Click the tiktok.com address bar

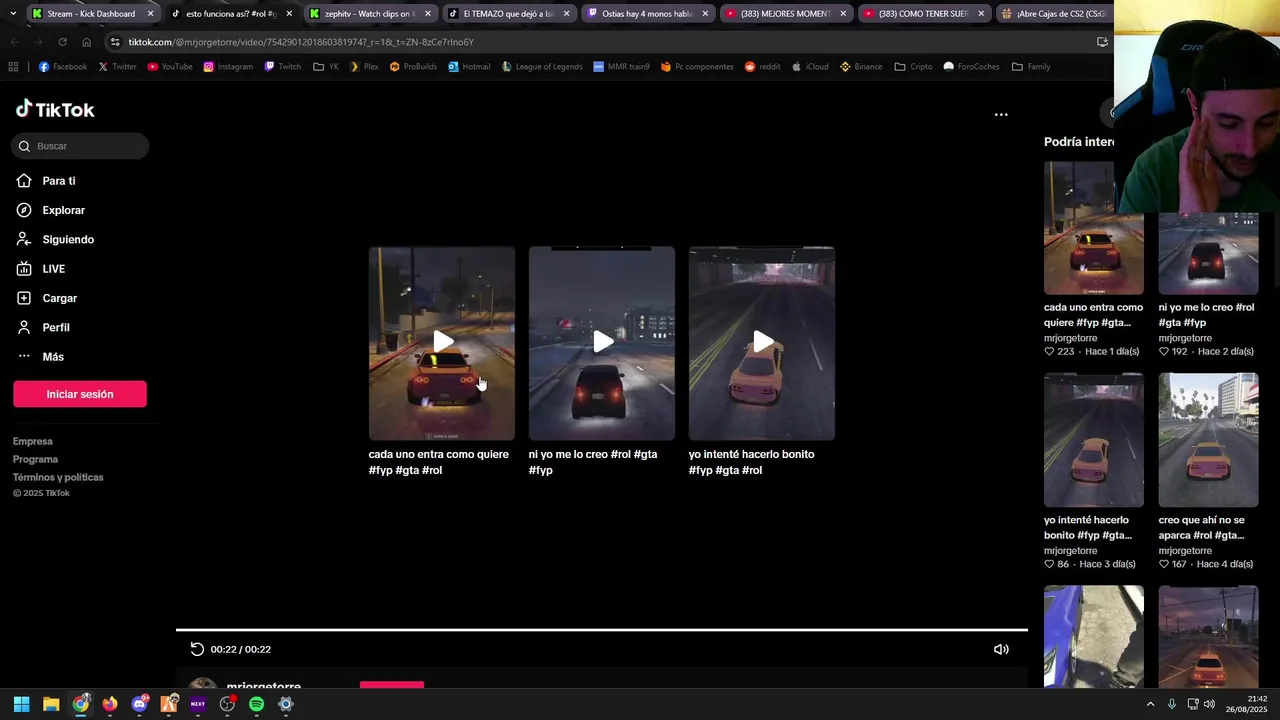pos(600,42)
